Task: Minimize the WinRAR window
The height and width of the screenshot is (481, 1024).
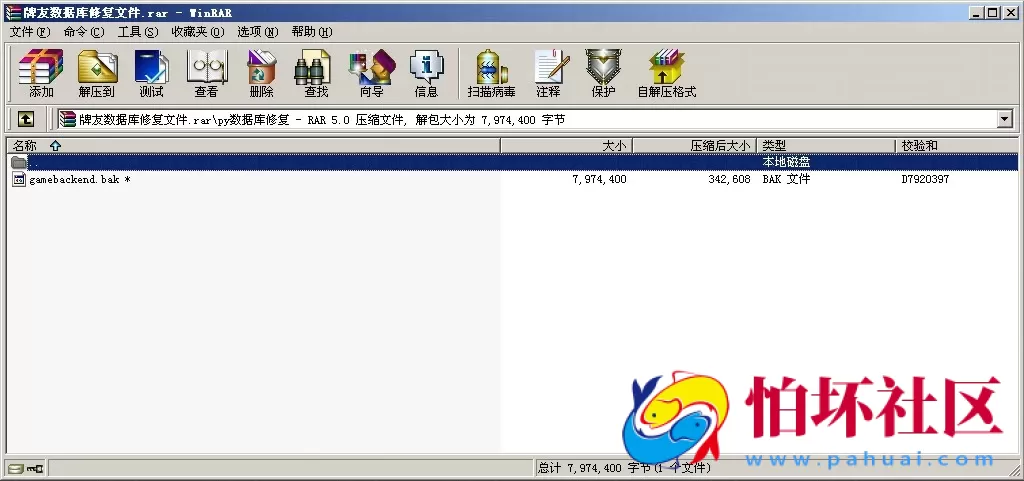Action: (x=977, y=12)
